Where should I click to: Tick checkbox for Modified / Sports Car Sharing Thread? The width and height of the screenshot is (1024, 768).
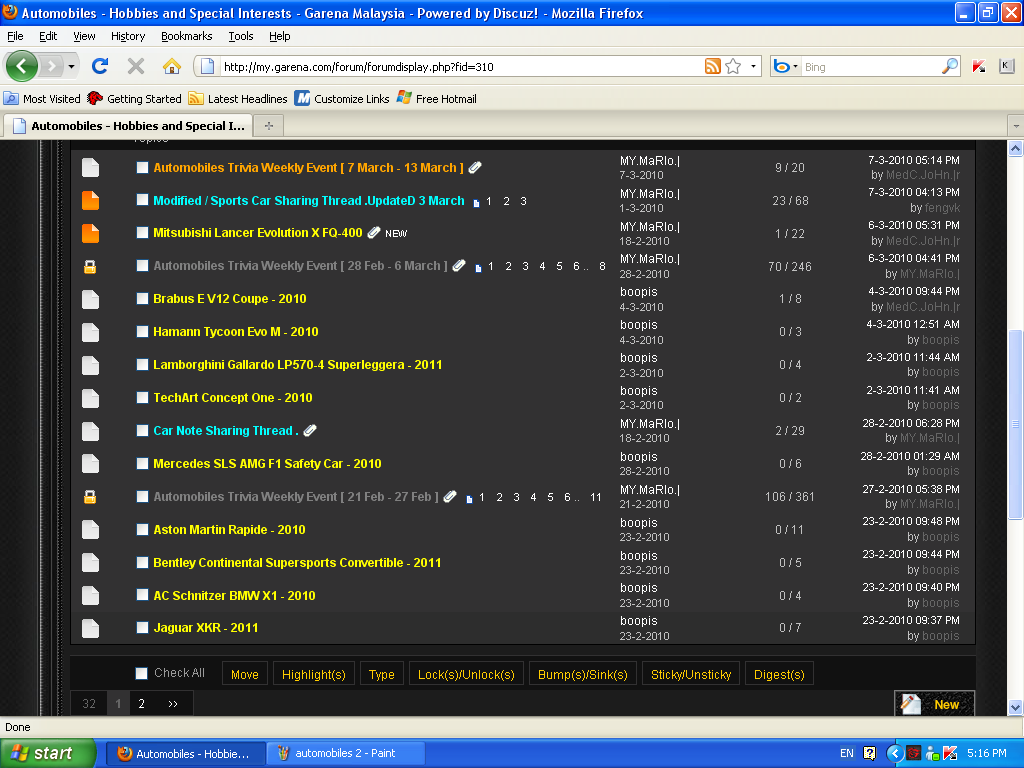pyautogui.click(x=142, y=200)
